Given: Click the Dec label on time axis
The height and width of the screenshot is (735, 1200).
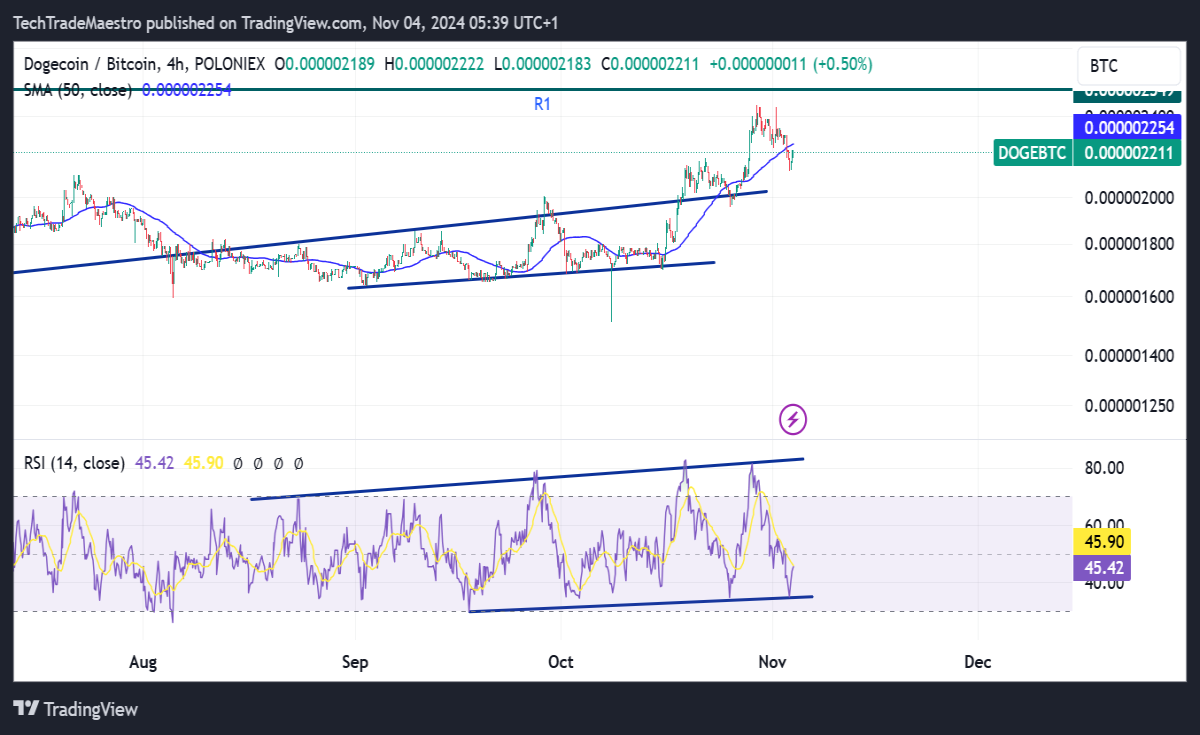Looking at the screenshot, I should pos(977,662).
